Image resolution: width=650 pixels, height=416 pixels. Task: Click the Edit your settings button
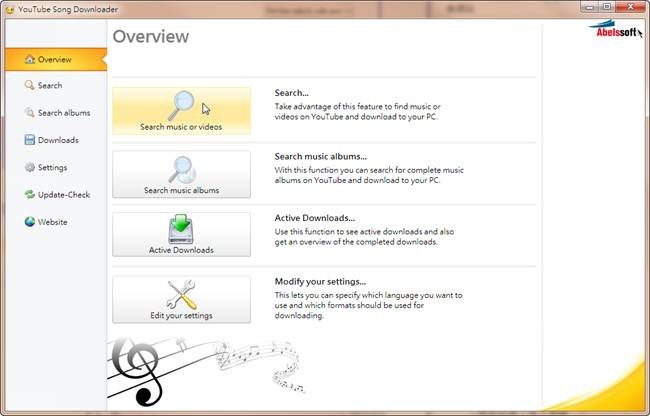[181, 299]
